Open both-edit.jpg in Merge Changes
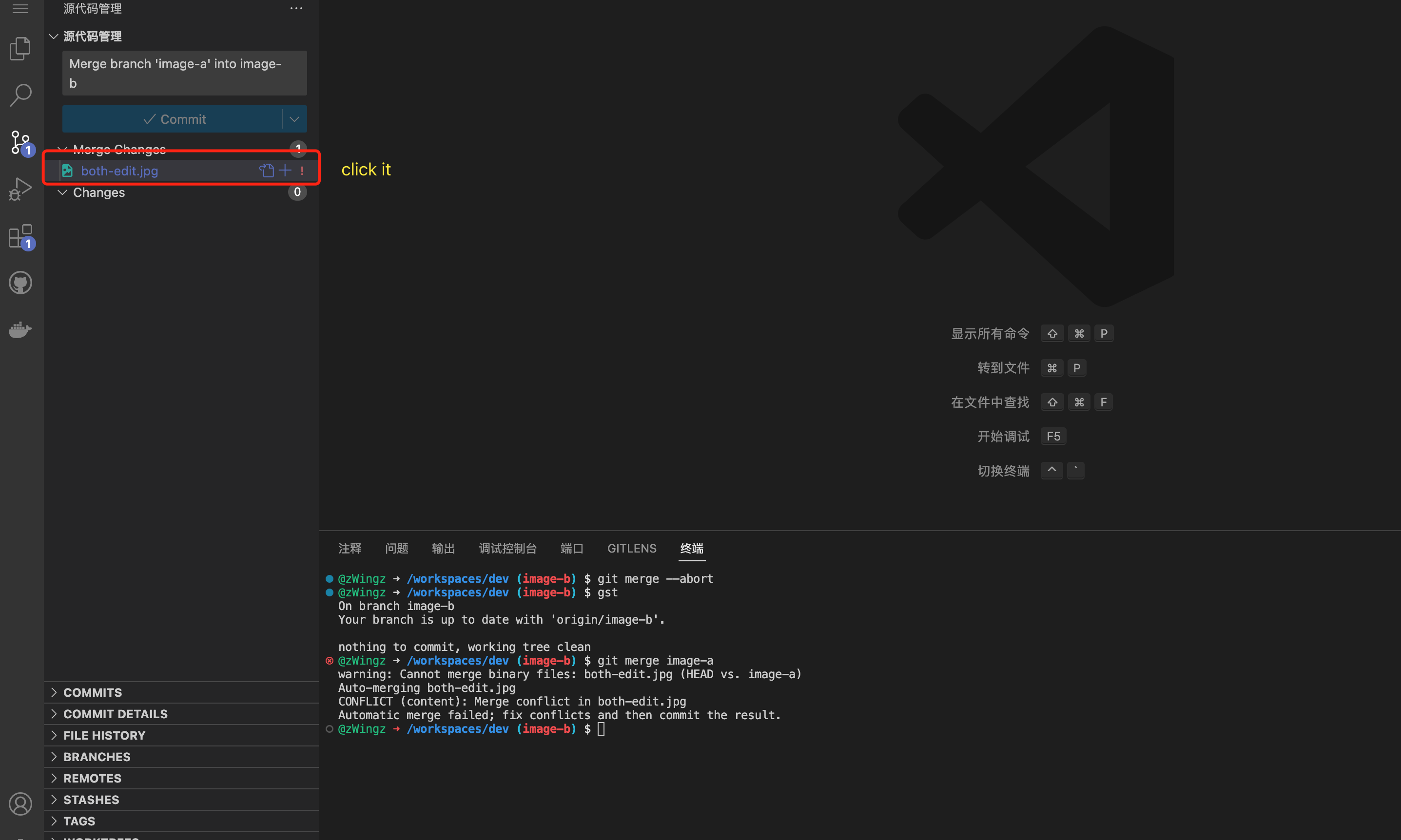Image resolution: width=1401 pixels, height=840 pixels. [181, 171]
